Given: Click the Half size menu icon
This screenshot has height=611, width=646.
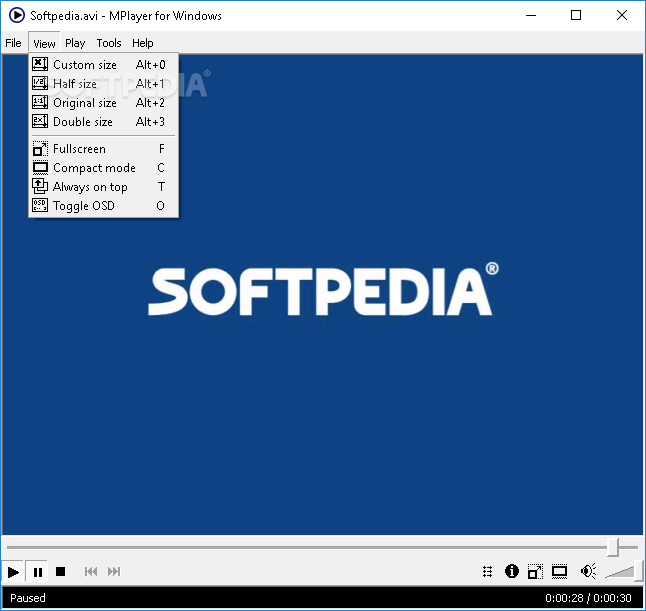Looking at the screenshot, I should pos(40,83).
